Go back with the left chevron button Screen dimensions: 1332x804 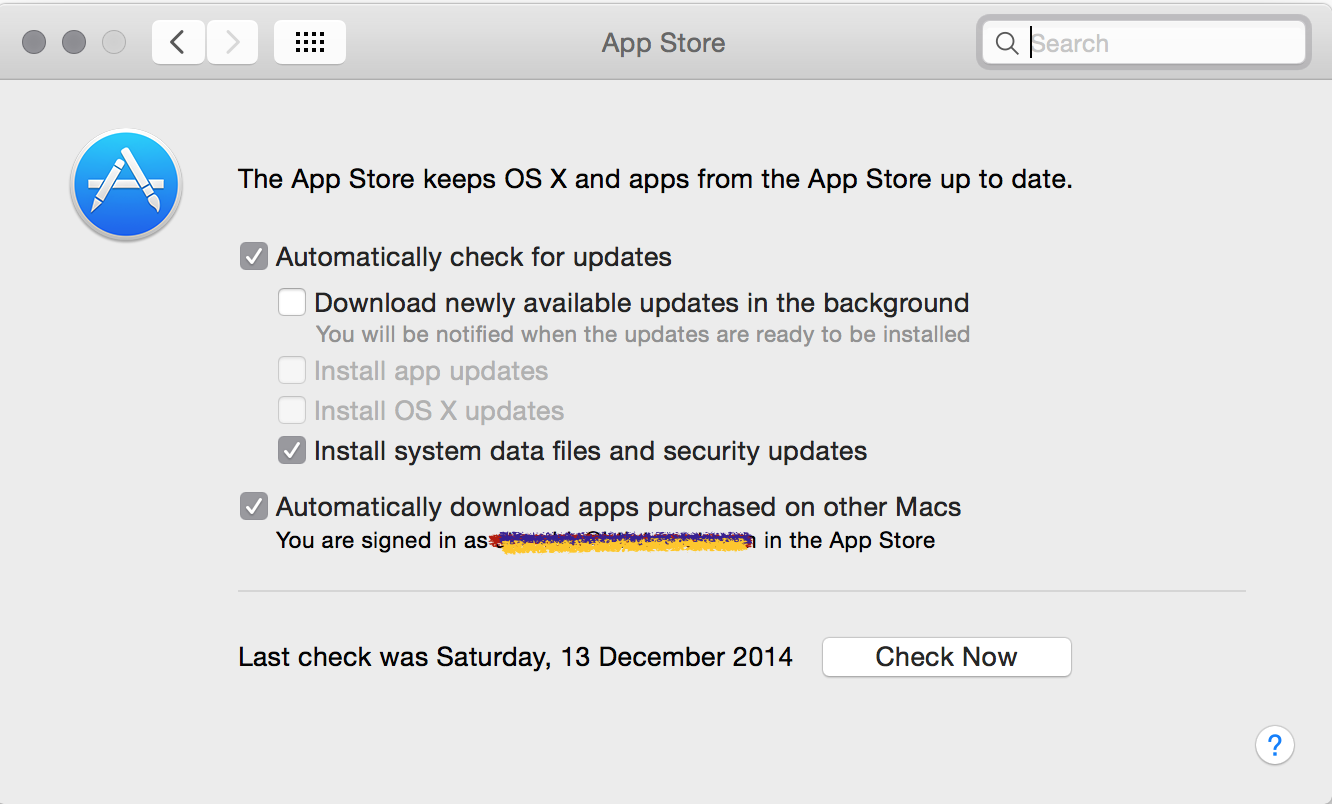(178, 42)
